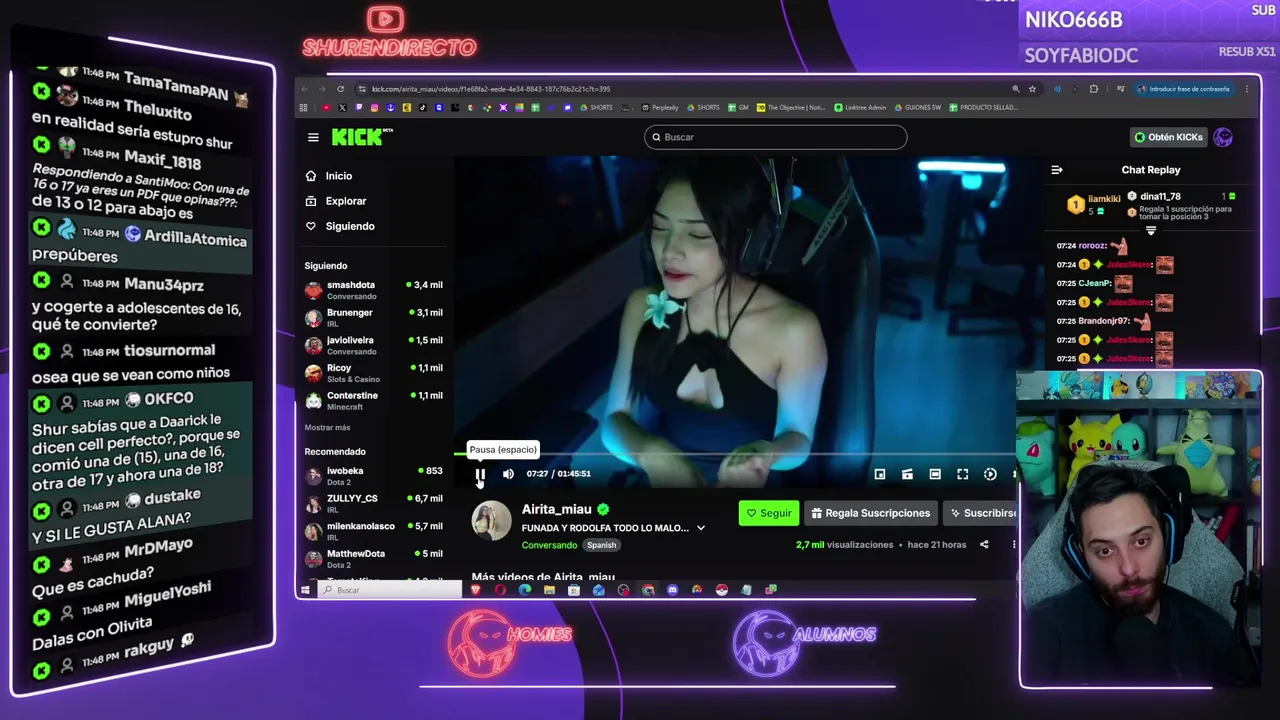Bookmark this page with the star icon
This screenshot has height=720, width=1280.
1032,89
